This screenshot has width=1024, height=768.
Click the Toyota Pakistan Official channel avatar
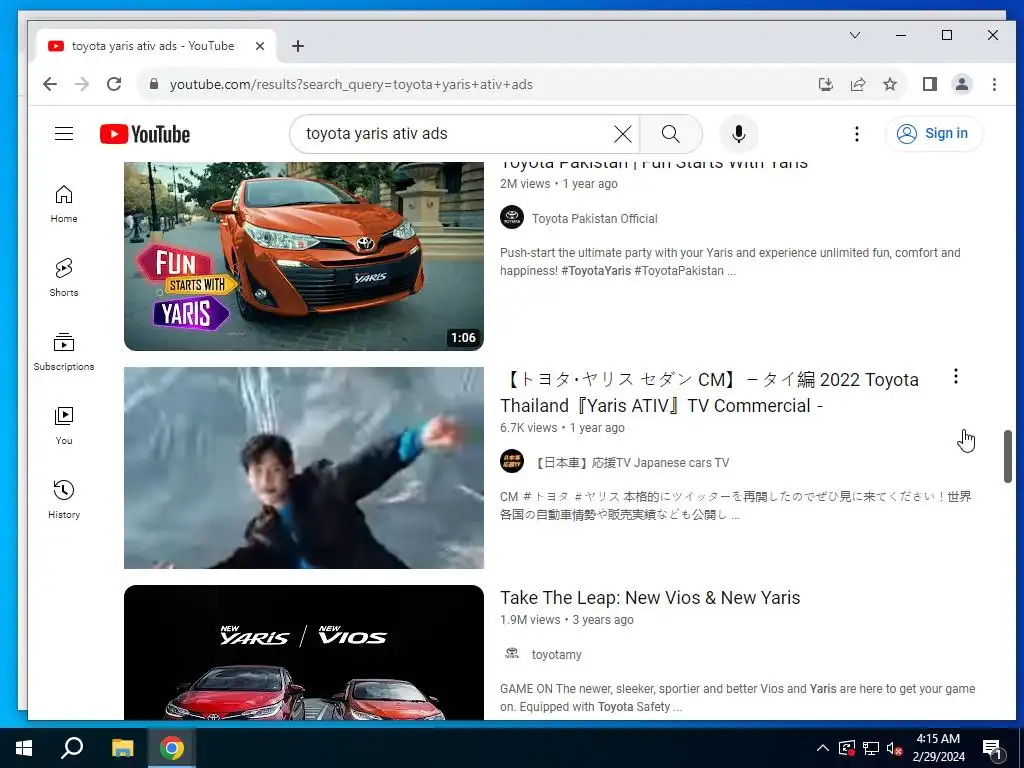[x=512, y=217]
